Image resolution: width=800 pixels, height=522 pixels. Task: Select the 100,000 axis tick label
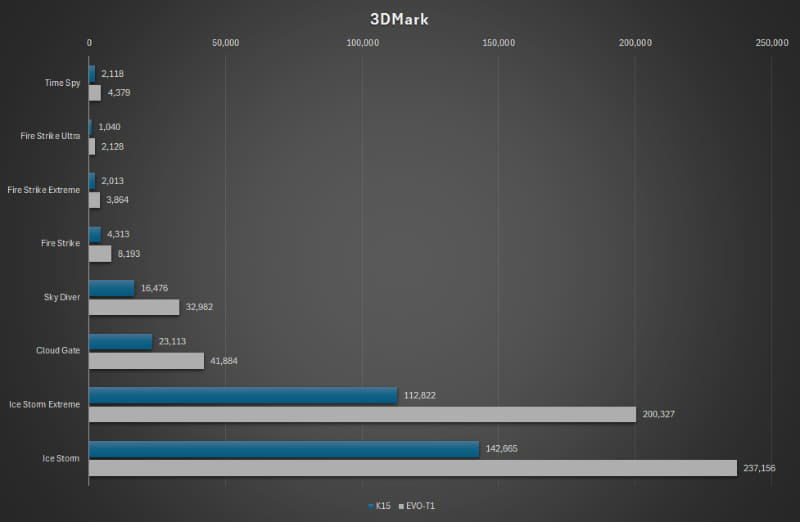pos(363,43)
